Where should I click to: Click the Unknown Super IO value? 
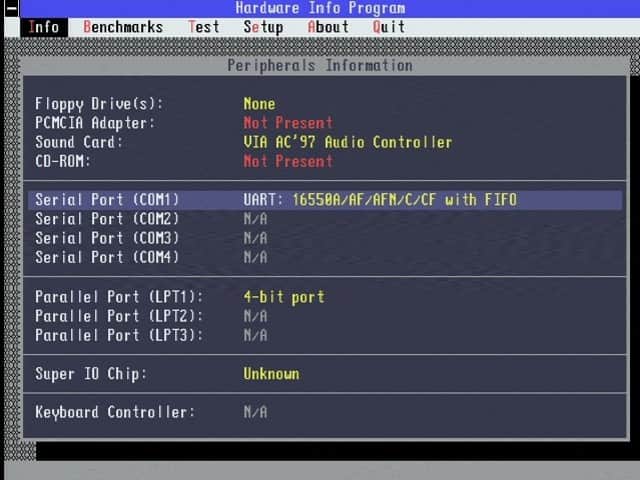[271, 374]
